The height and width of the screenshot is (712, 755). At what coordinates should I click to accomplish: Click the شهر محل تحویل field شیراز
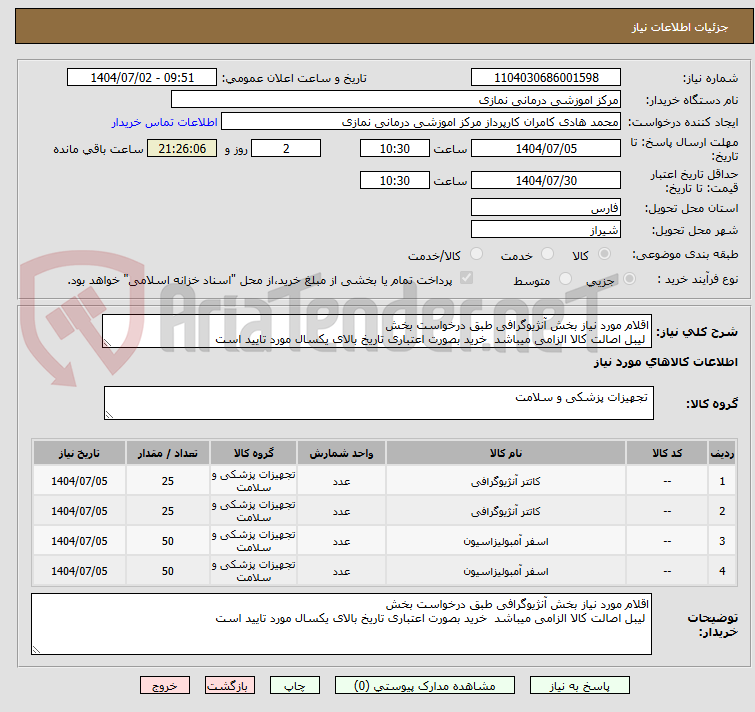pos(545,230)
